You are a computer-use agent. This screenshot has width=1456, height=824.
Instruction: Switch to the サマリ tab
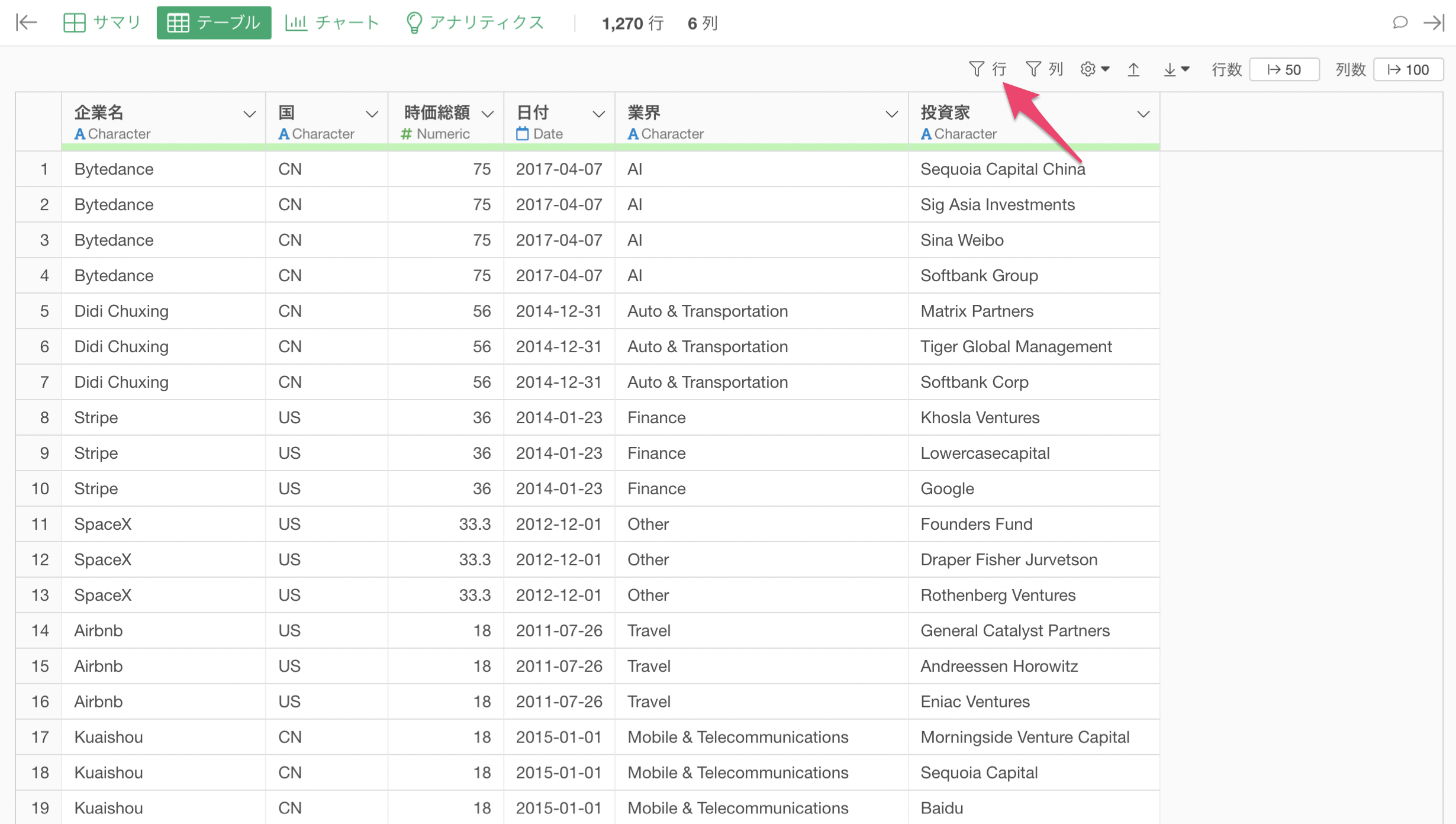coord(102,22)
